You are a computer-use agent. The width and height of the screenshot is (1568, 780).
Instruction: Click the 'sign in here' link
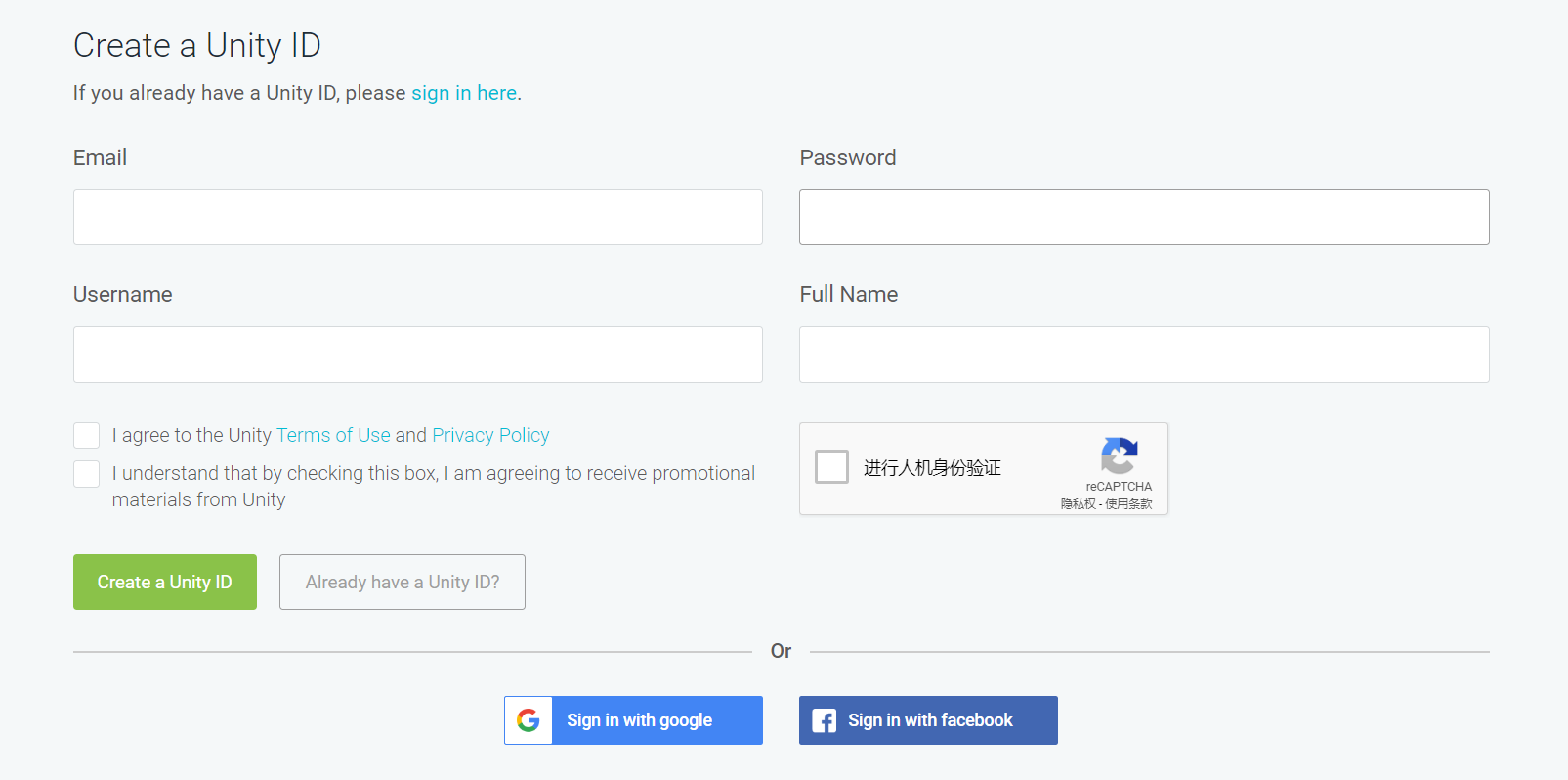click(464, 93)
